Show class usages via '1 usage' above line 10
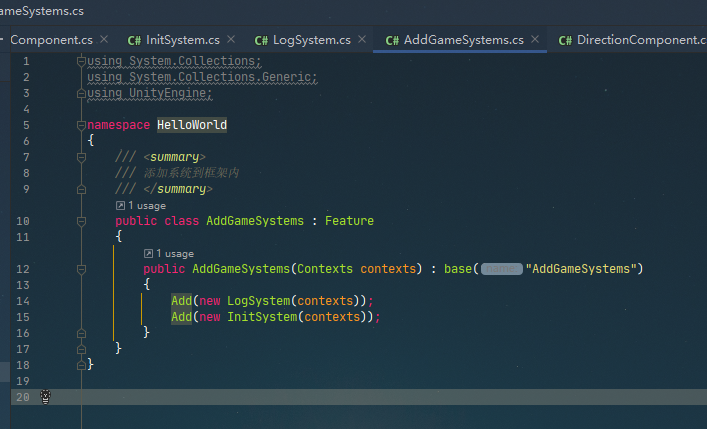707x429 pixels. point(147,206)
